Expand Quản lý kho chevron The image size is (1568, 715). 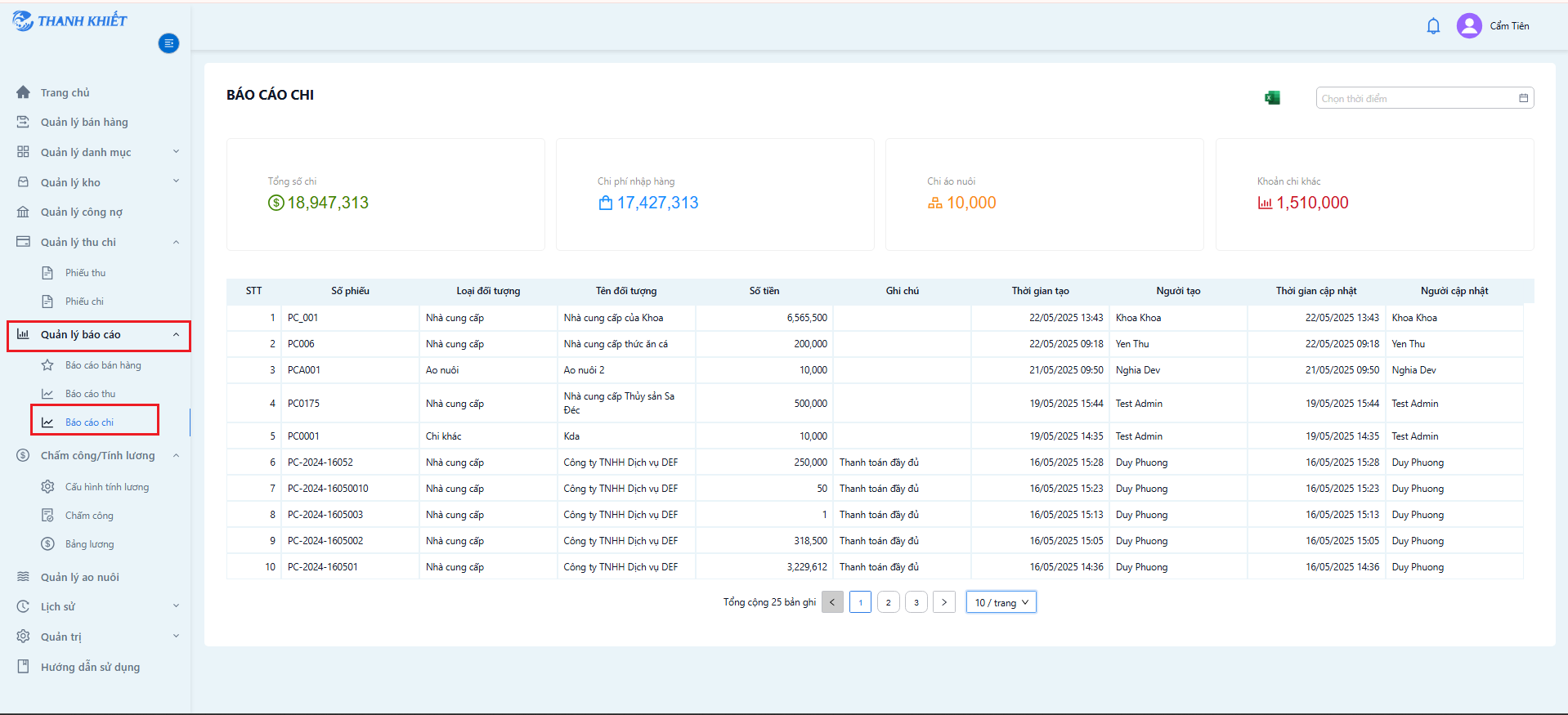coord(176,181)
